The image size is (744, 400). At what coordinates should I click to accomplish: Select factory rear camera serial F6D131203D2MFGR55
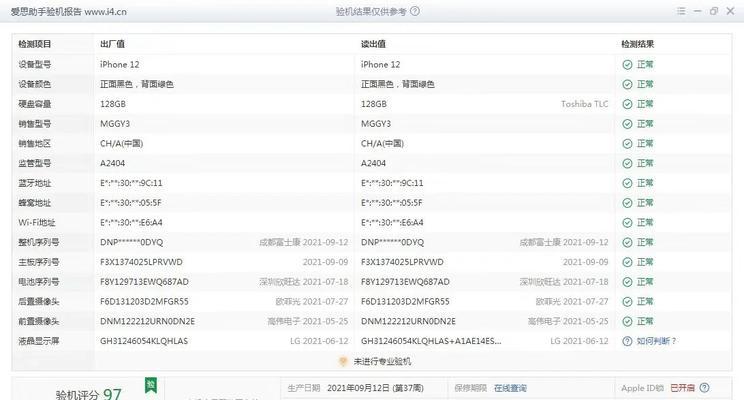click(x=144, y=302)
